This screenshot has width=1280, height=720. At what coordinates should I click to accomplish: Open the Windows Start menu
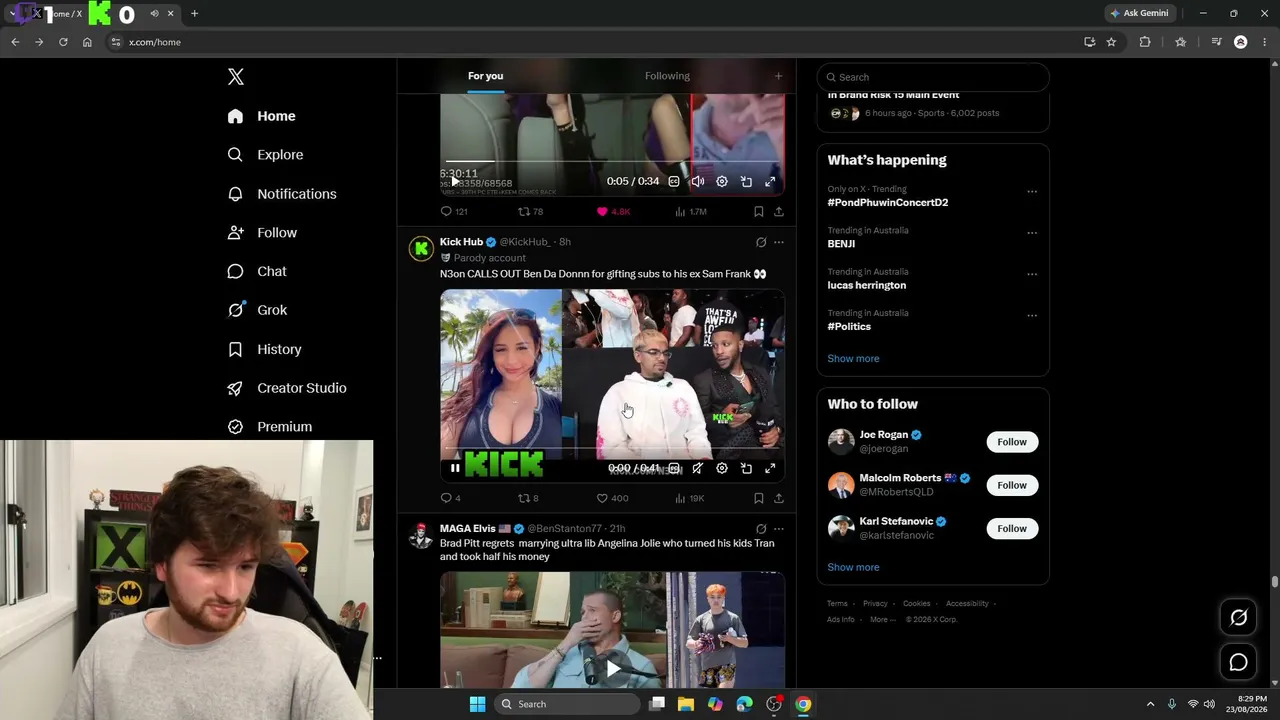477,704
